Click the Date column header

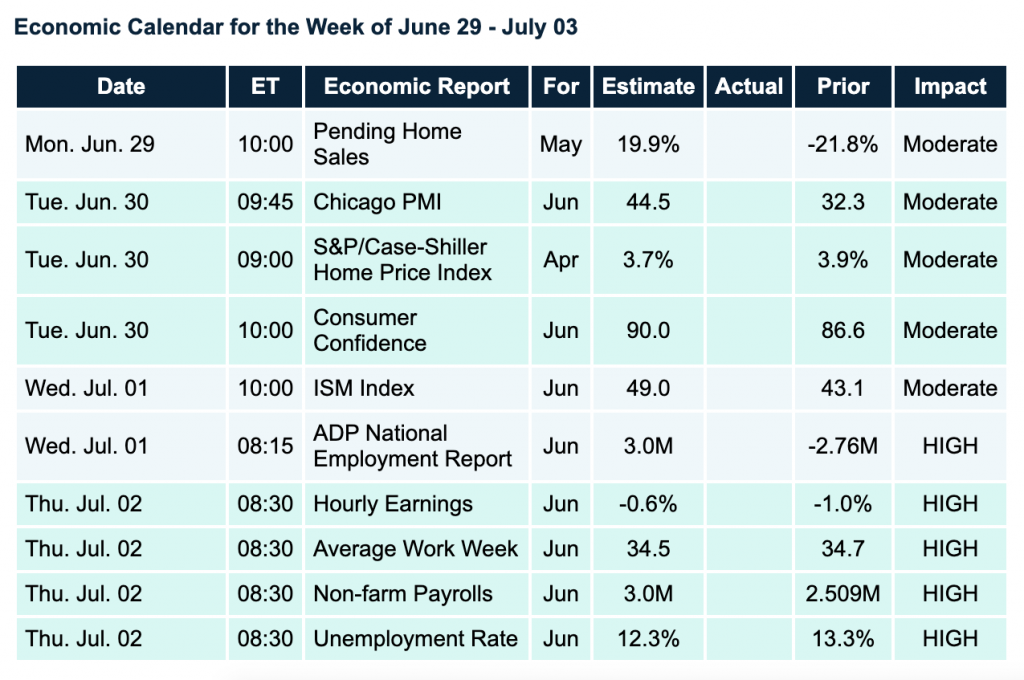click(121, 87)
